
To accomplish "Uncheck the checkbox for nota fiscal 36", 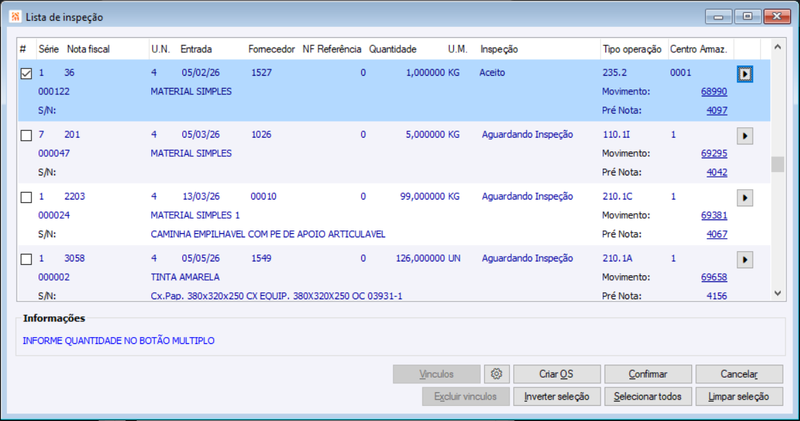I will click(x=26, y=73).
